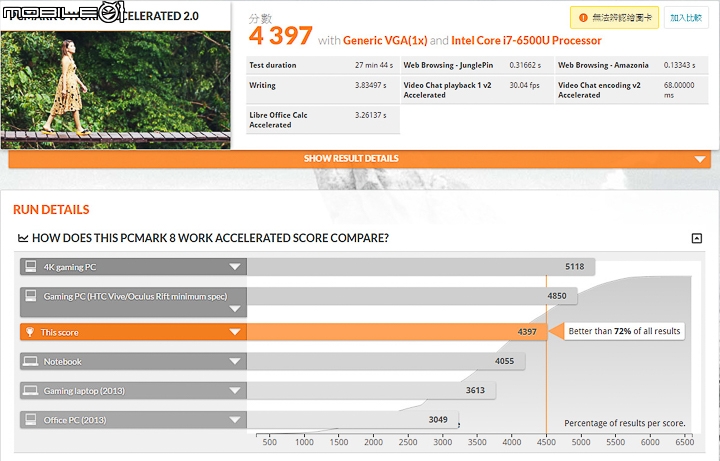
Task: Click the orange warning exclamation icon
Action: [583, 17]
